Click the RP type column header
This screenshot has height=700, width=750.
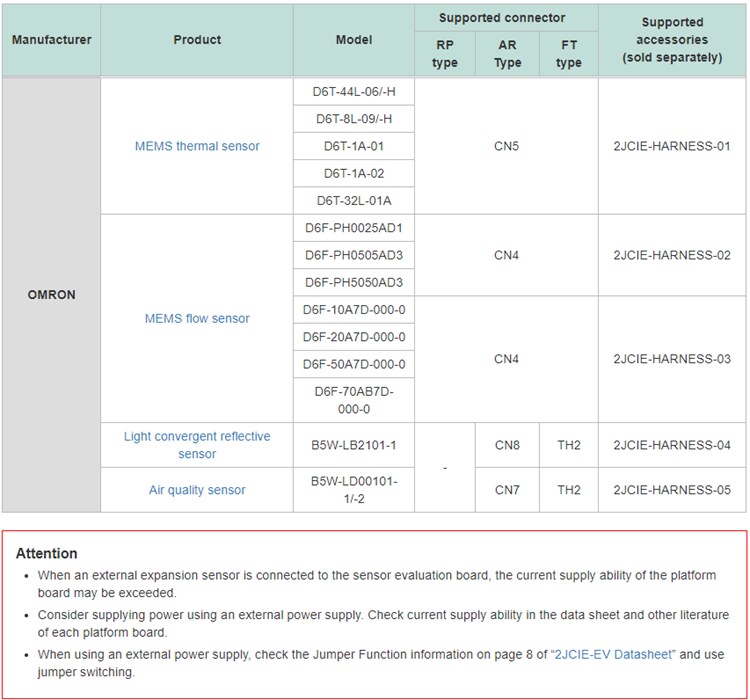point(445,54)
